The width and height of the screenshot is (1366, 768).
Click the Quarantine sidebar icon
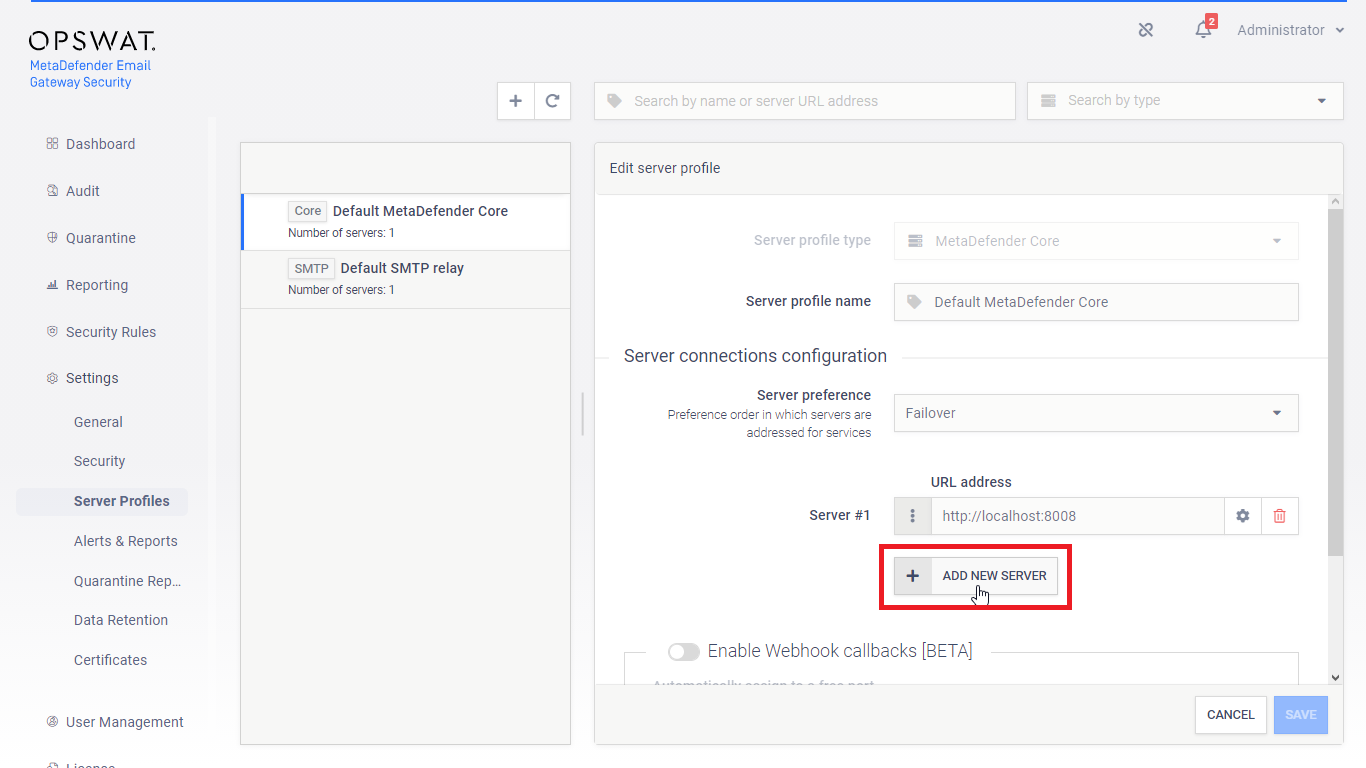pos(52,238)
